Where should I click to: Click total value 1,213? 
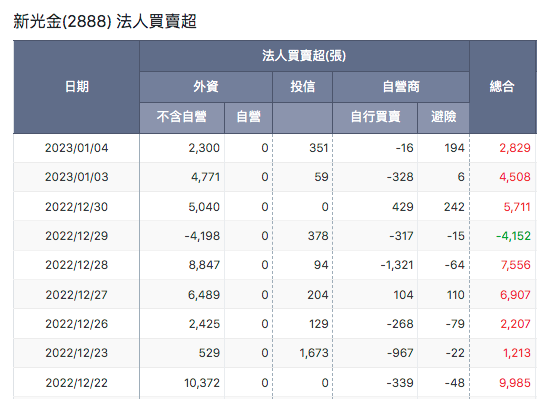[517, 353]
